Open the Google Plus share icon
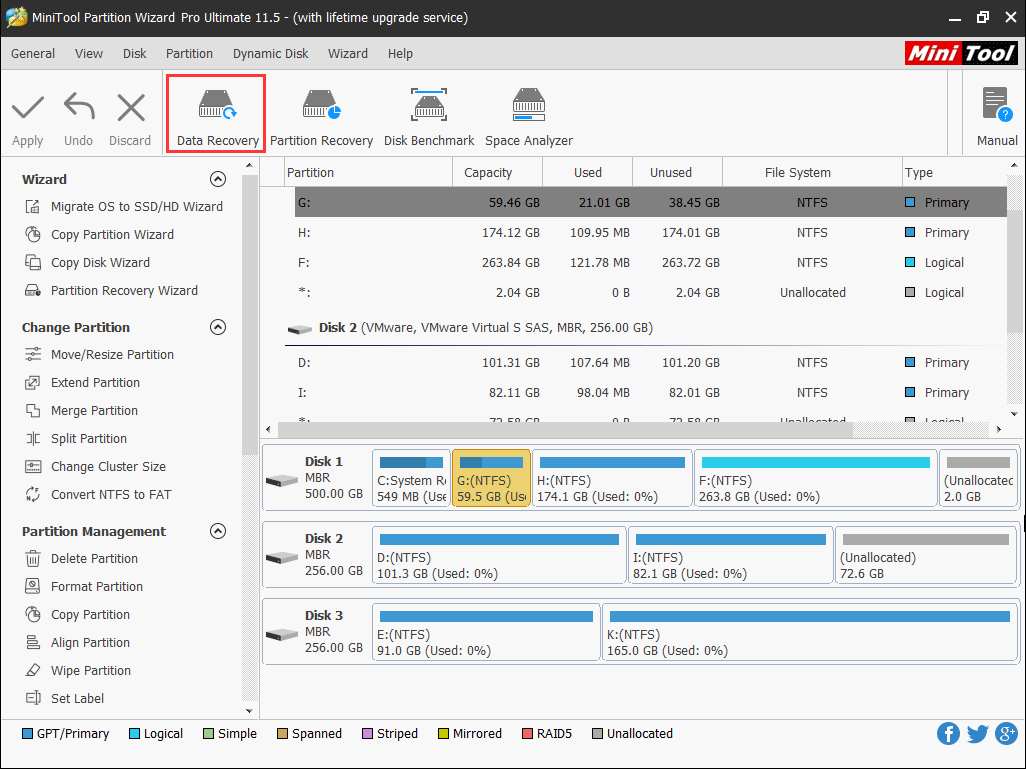 tap(1006, 734)
